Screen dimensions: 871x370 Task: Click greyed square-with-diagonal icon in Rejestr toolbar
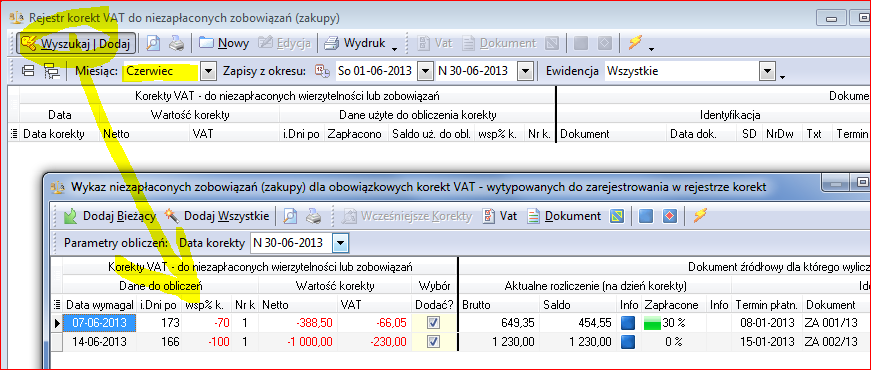coord(551,43)
